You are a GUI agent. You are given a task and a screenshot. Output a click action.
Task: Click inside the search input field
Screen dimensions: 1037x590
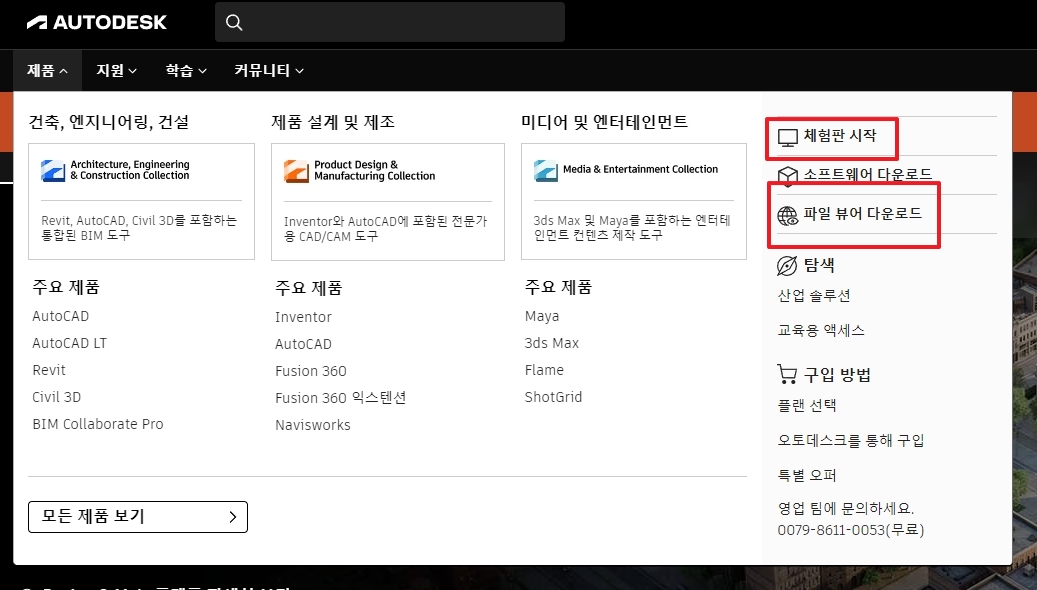pyautogui.click(x=390, y=22)
